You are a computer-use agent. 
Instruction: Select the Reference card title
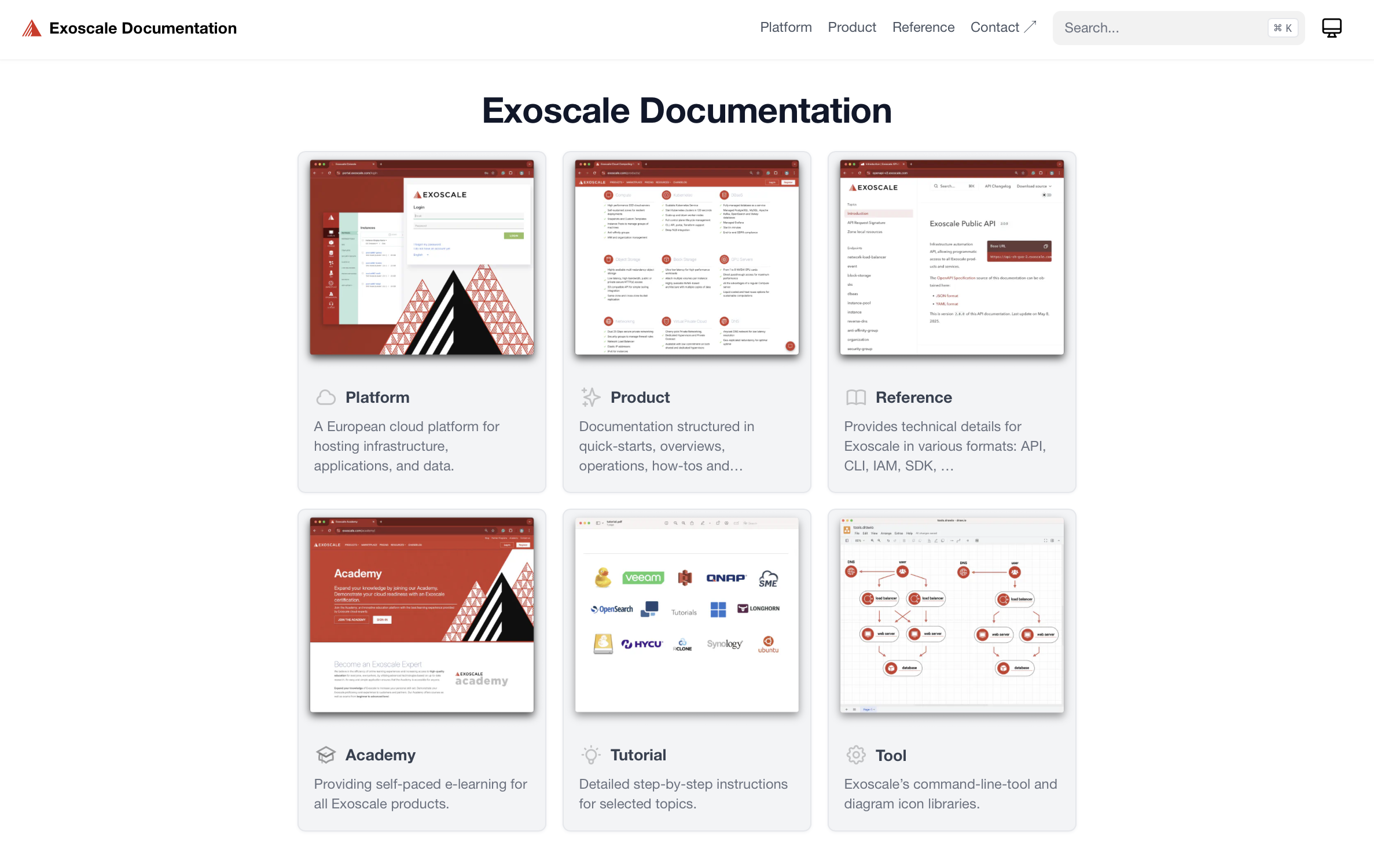[x=914, y=398]
